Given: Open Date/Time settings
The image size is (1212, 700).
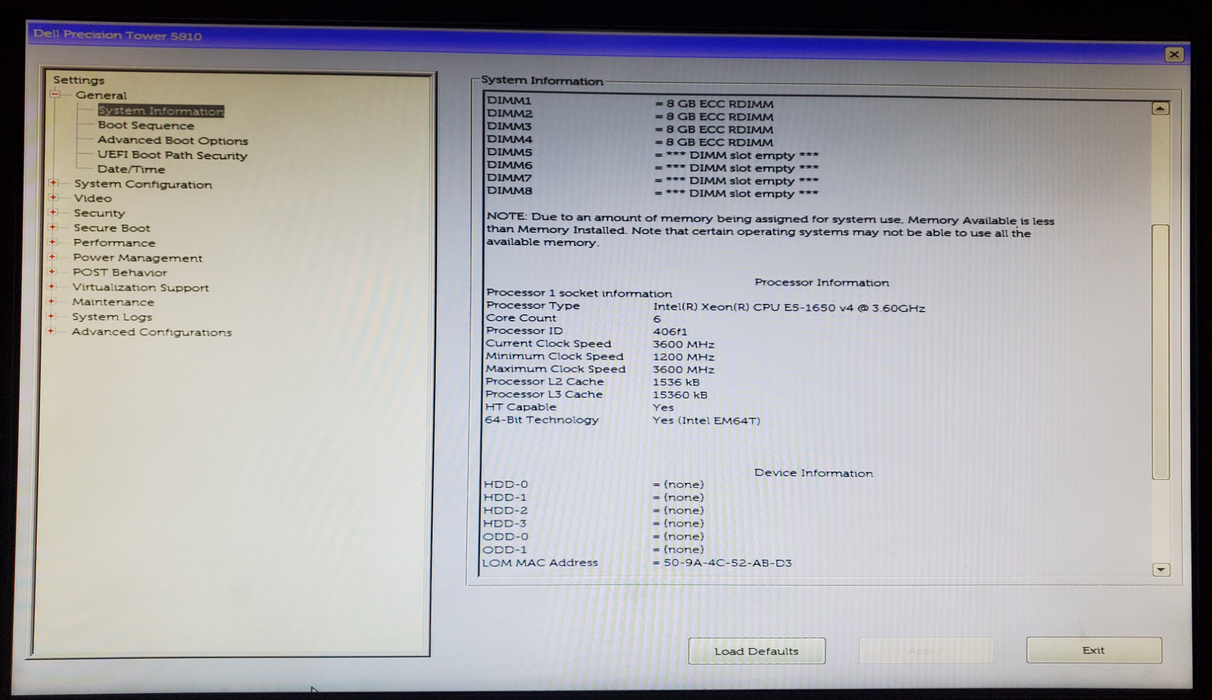Looking at the screenshot, I should point(131,169).
